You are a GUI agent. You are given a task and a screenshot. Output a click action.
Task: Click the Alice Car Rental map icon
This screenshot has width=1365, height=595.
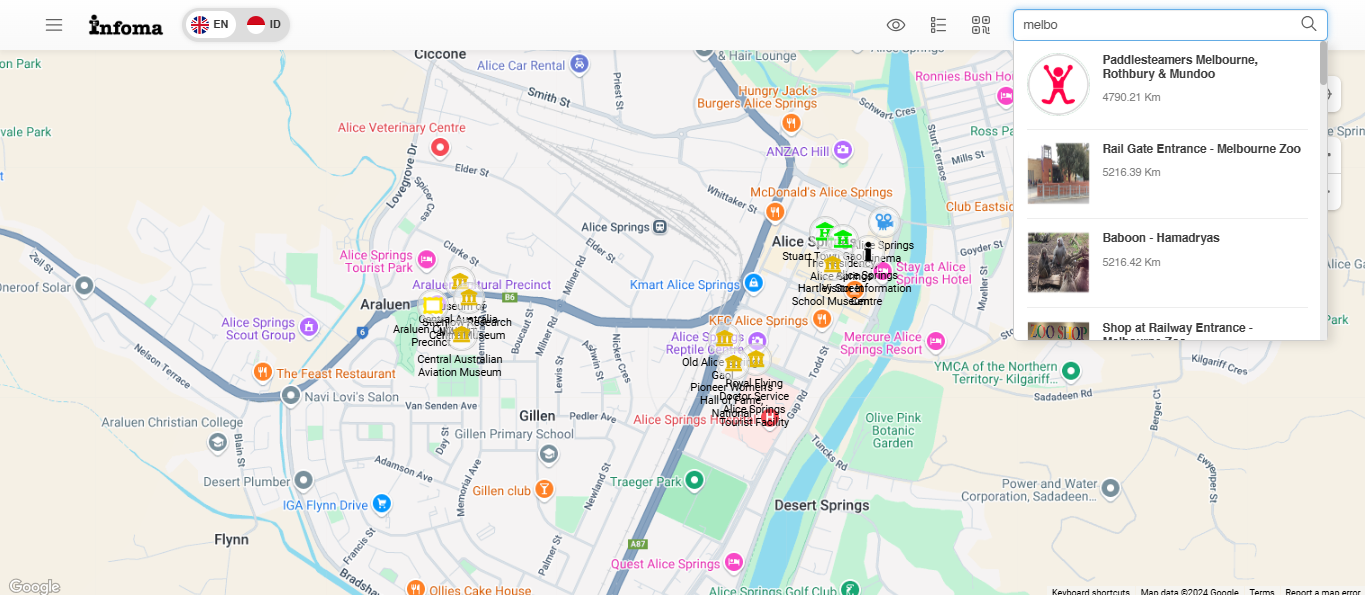579,65
